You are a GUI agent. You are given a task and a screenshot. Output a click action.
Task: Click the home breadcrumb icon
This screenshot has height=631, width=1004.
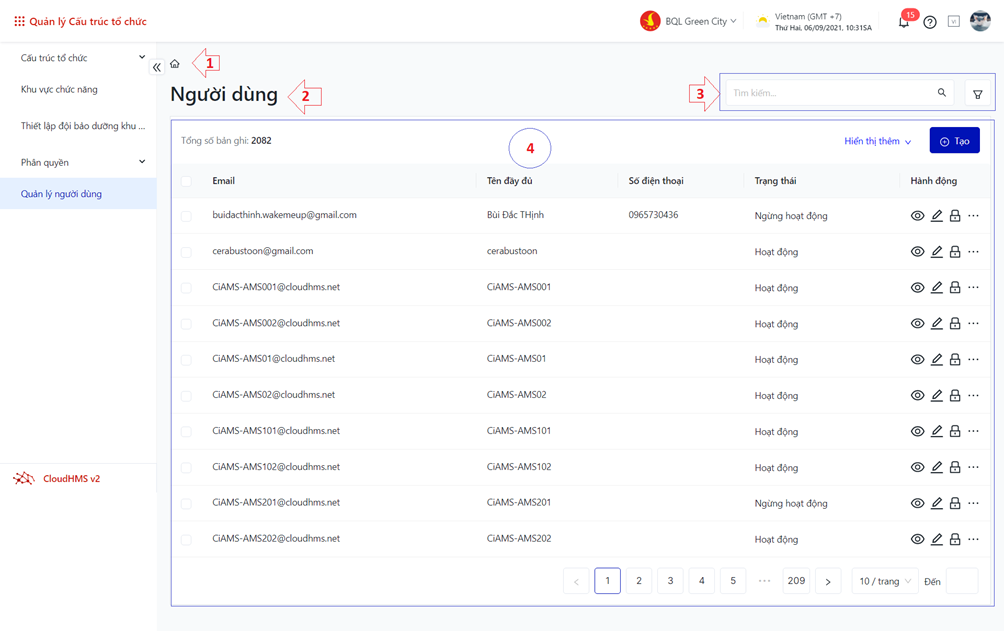coord(175,64)
